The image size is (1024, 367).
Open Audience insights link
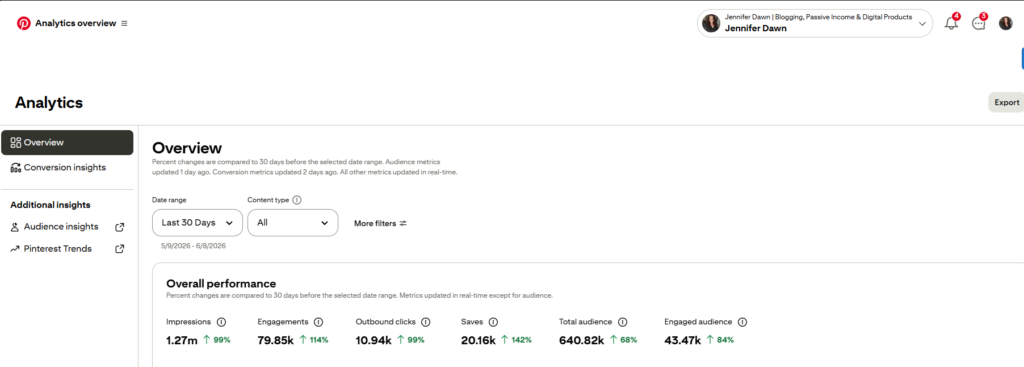(x=61, y=227)
